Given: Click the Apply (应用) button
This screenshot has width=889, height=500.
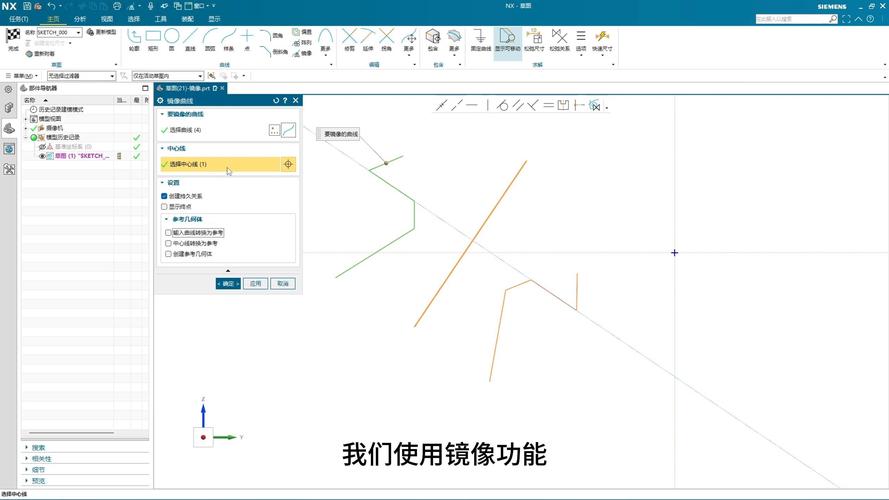Looking at the screenshot, I should click(x=255, y=283).
